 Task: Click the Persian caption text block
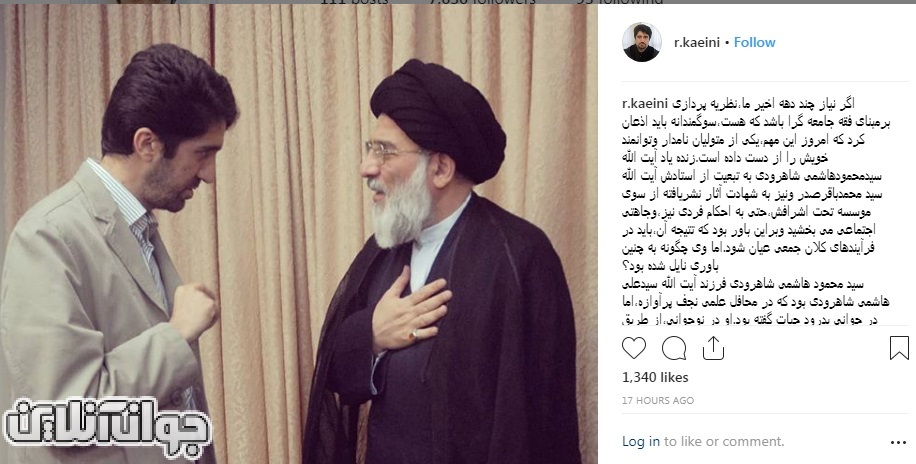tap(757, 212)
